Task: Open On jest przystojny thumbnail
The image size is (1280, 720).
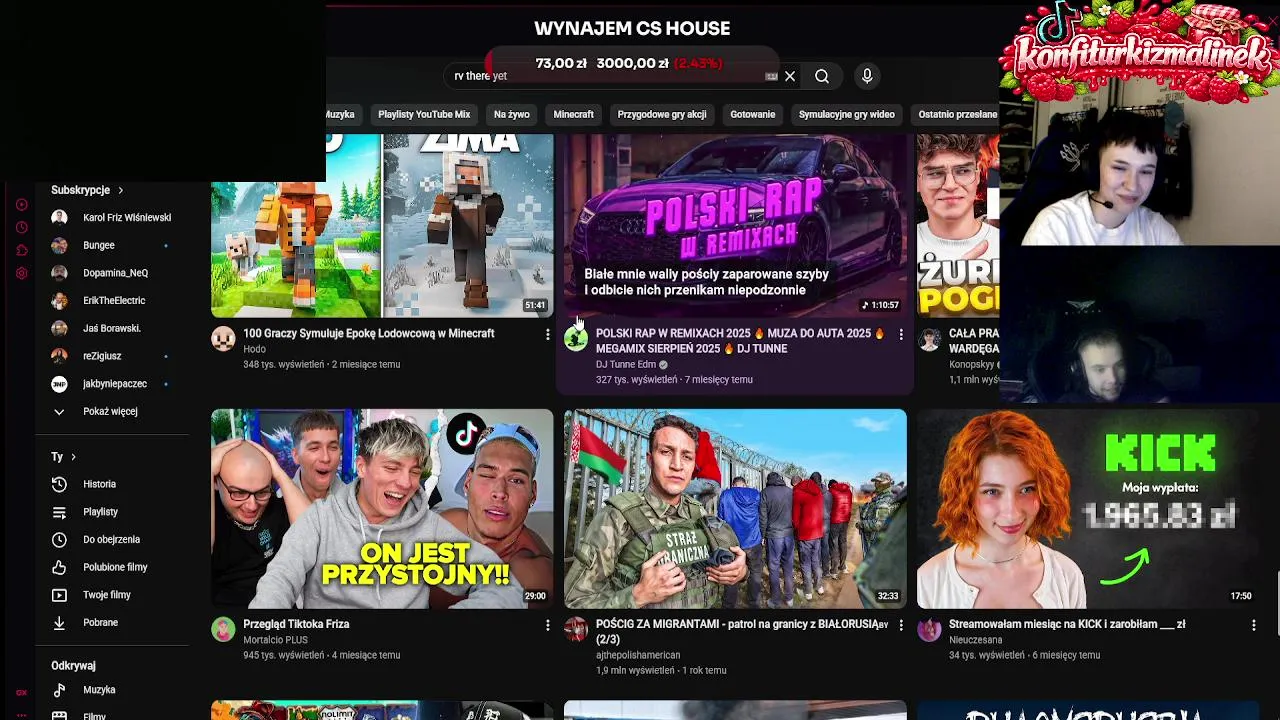Action: coord(382,509)
